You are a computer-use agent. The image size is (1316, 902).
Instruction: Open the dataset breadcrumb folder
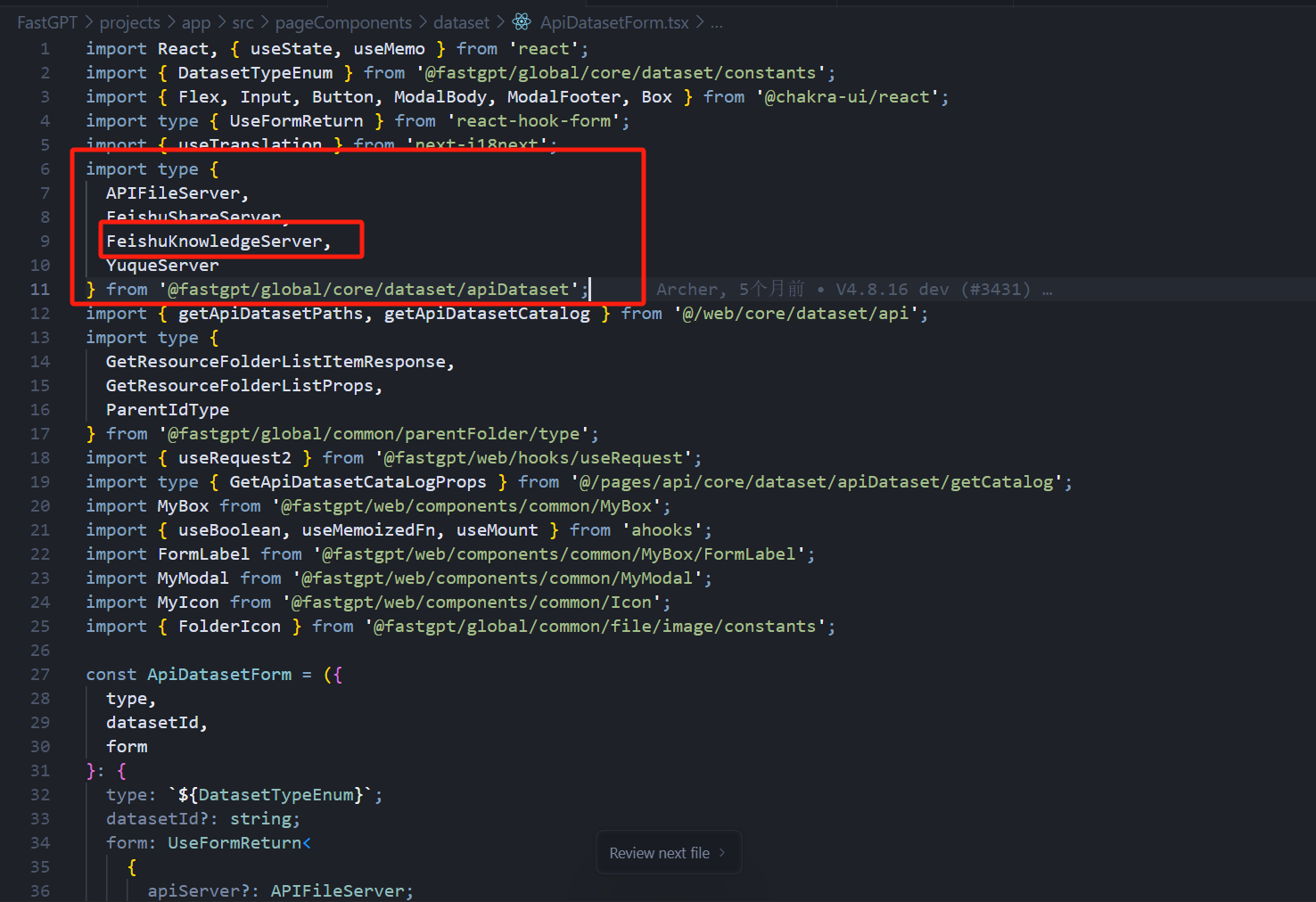pyautogui.click(x=461, y=22)
